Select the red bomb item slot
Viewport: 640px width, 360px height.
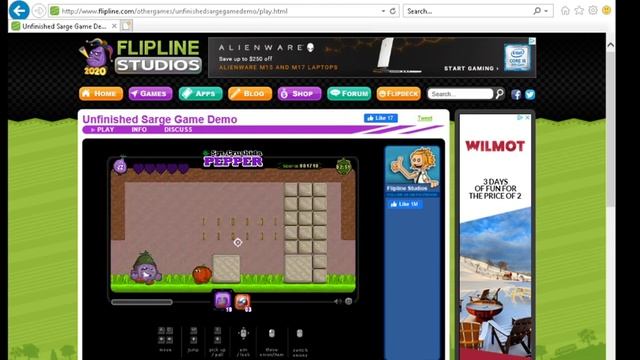pos(242,302)
